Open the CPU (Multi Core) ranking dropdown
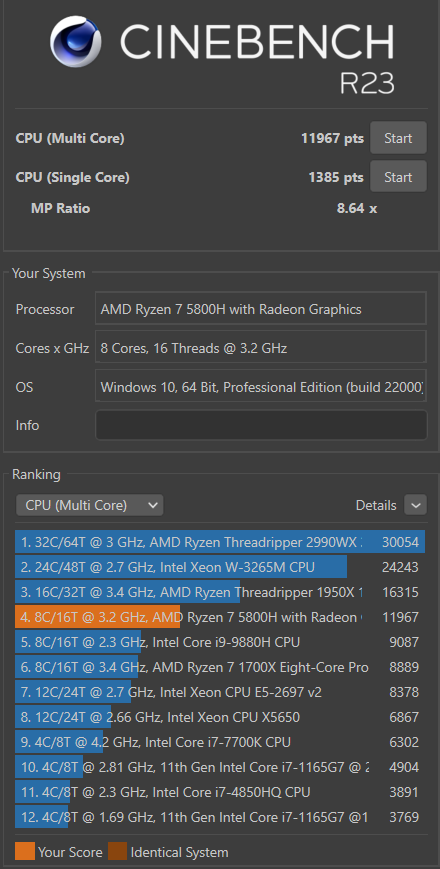The width and height of the screenshot is (440, 869). [89, 505]
